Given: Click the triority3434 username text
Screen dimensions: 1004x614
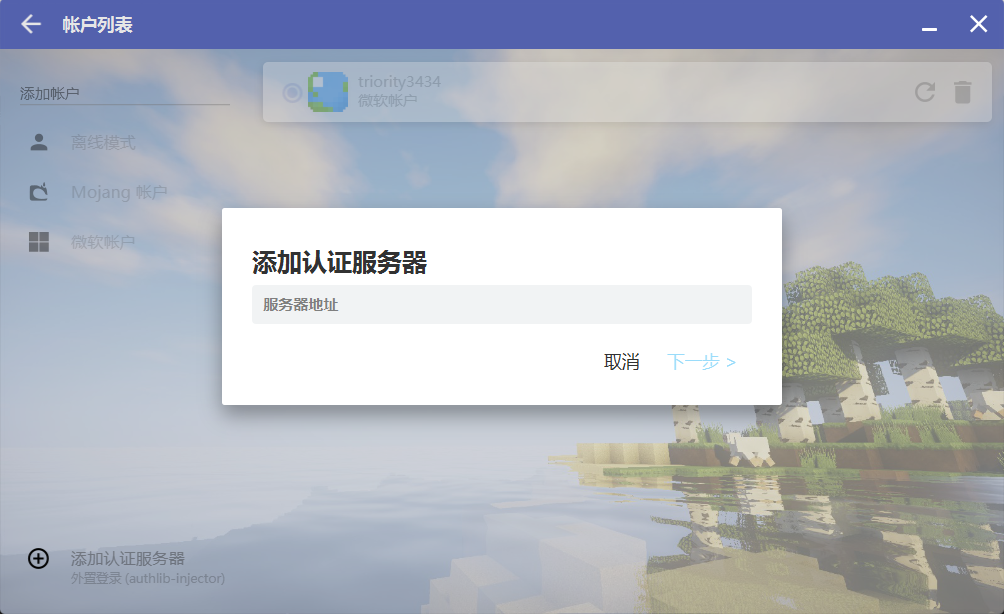Looking at the screenshot, I should click(x=399, y=82).
